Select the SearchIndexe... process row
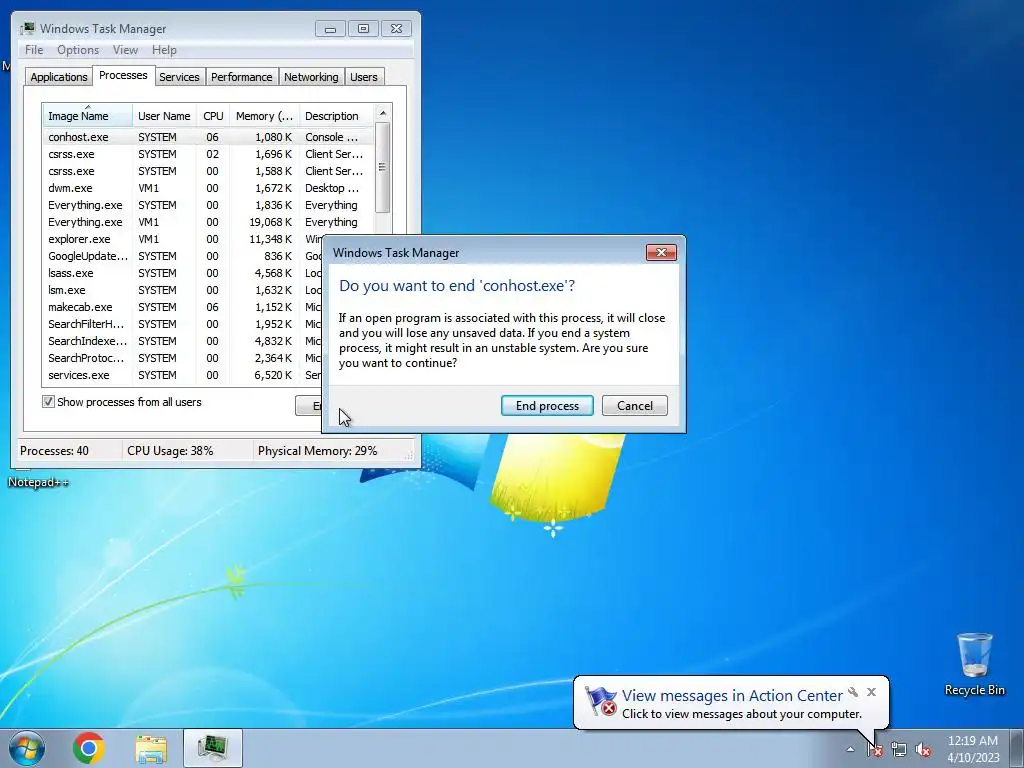The width and height of the screenshot is (1024, 768). point(183,341)
